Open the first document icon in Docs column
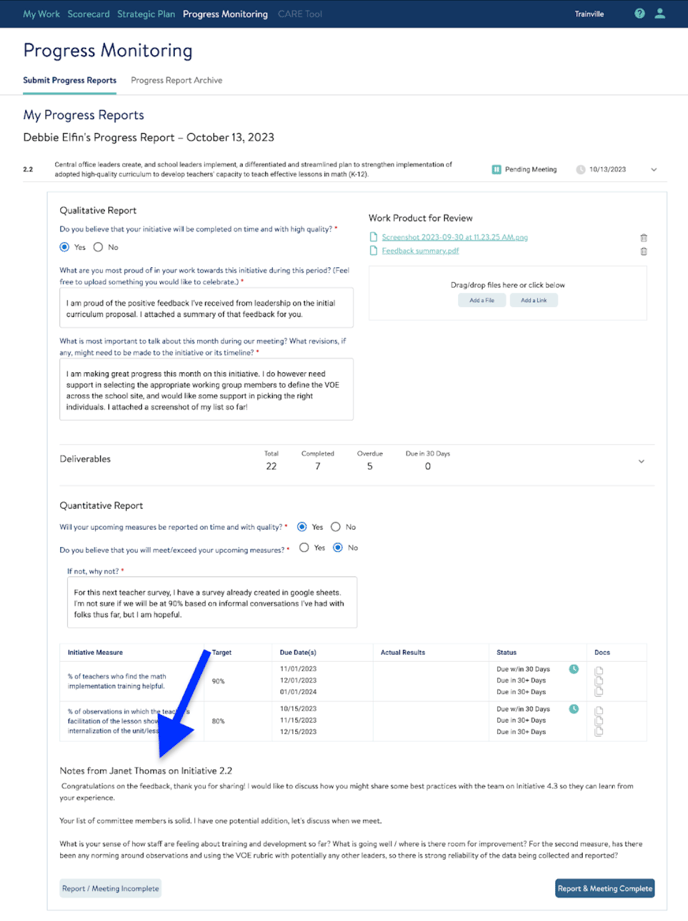 pos(599,671)
